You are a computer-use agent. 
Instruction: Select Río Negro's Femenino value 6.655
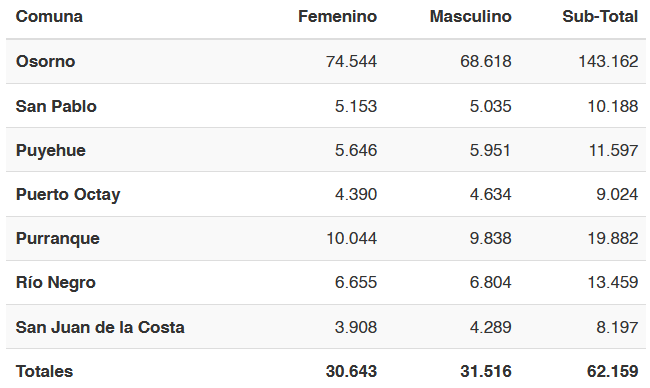click(x=356, y=283)
